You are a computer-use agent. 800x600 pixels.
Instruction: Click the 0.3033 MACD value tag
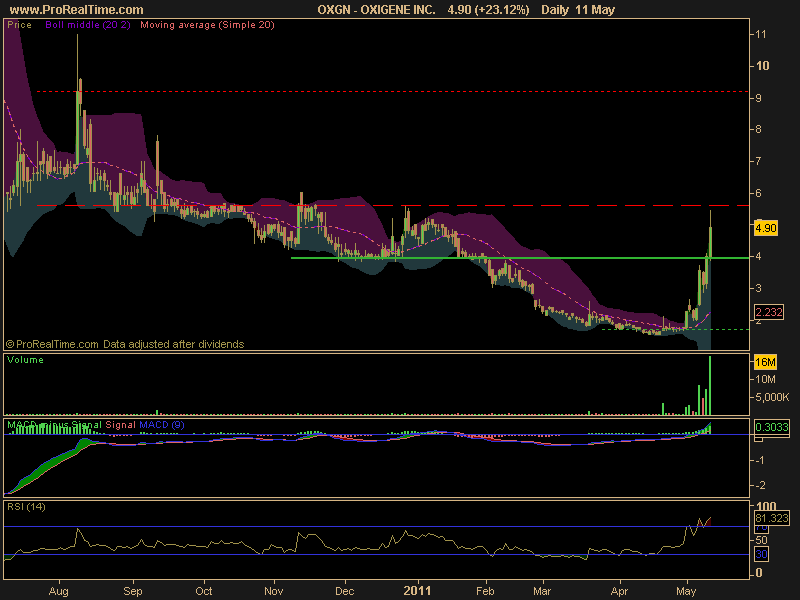click(x=771, y=427)
